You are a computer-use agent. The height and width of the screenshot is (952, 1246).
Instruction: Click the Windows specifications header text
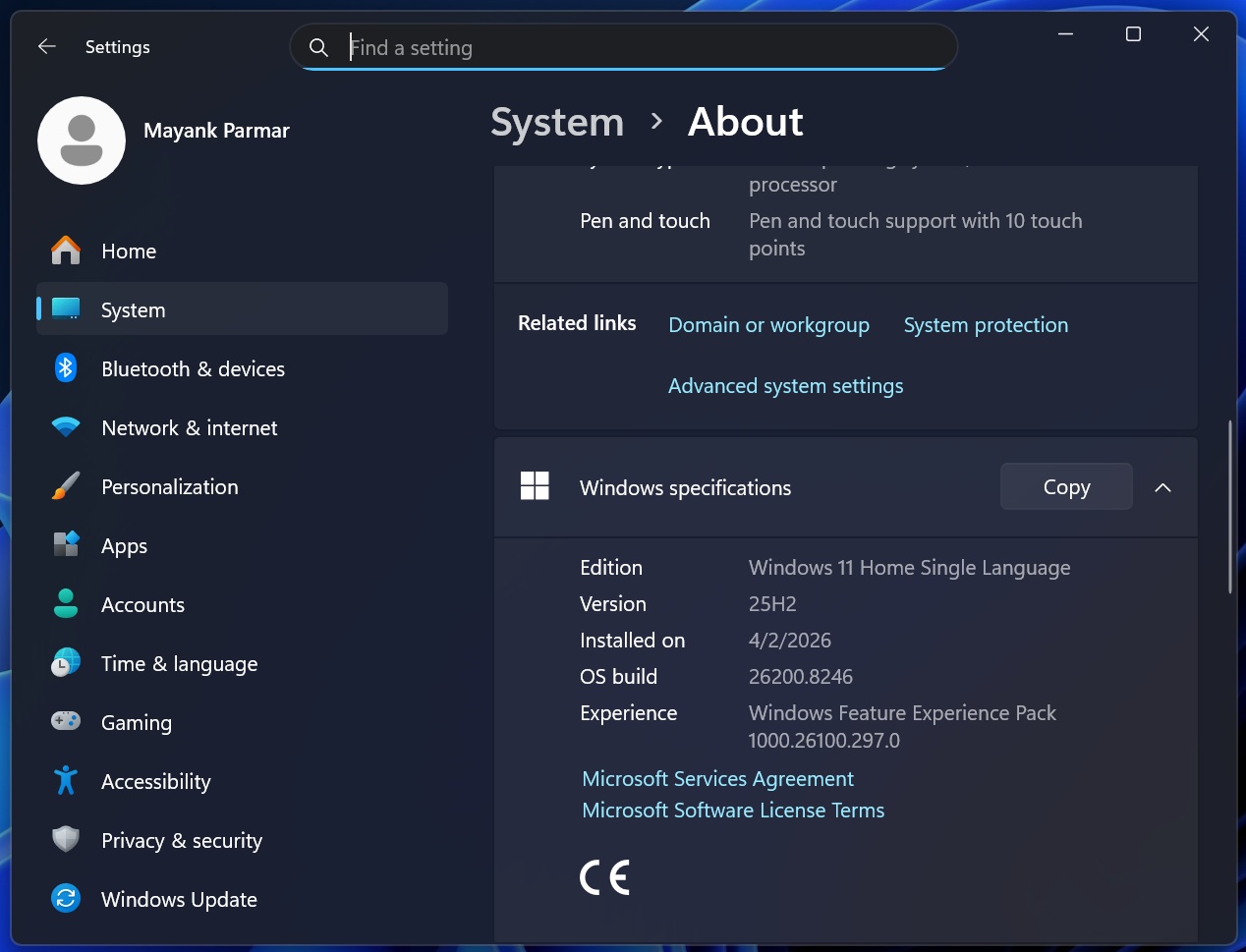coord(685,487)
